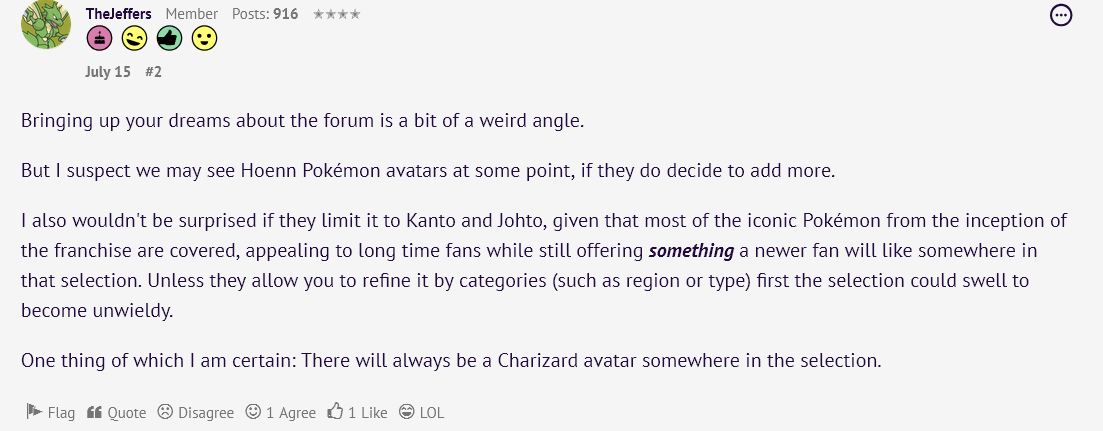This screenshot has width=1103, height=431.
Task: Click the yellow smiley face badge
Action: 203,39
